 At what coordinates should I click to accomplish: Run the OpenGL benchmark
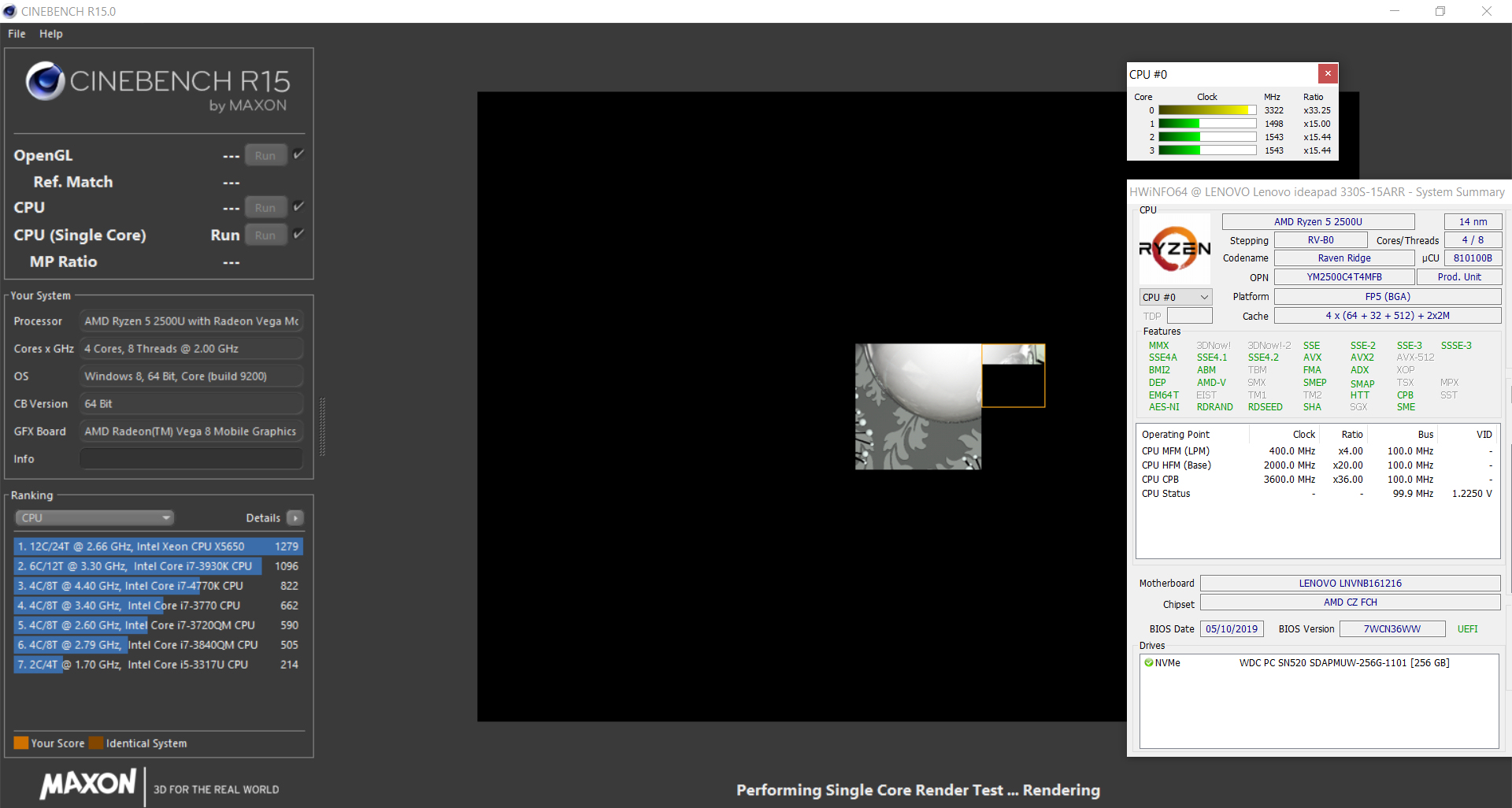coord(265,155)
